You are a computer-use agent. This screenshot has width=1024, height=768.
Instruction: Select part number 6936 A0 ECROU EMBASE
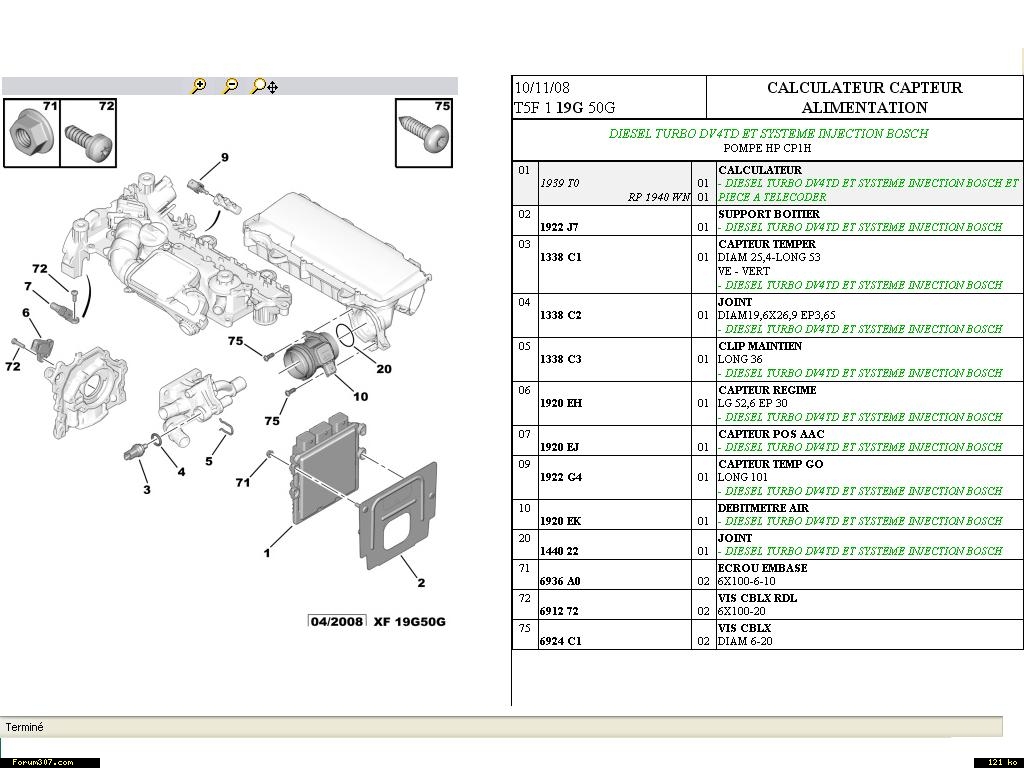(560, 581)
